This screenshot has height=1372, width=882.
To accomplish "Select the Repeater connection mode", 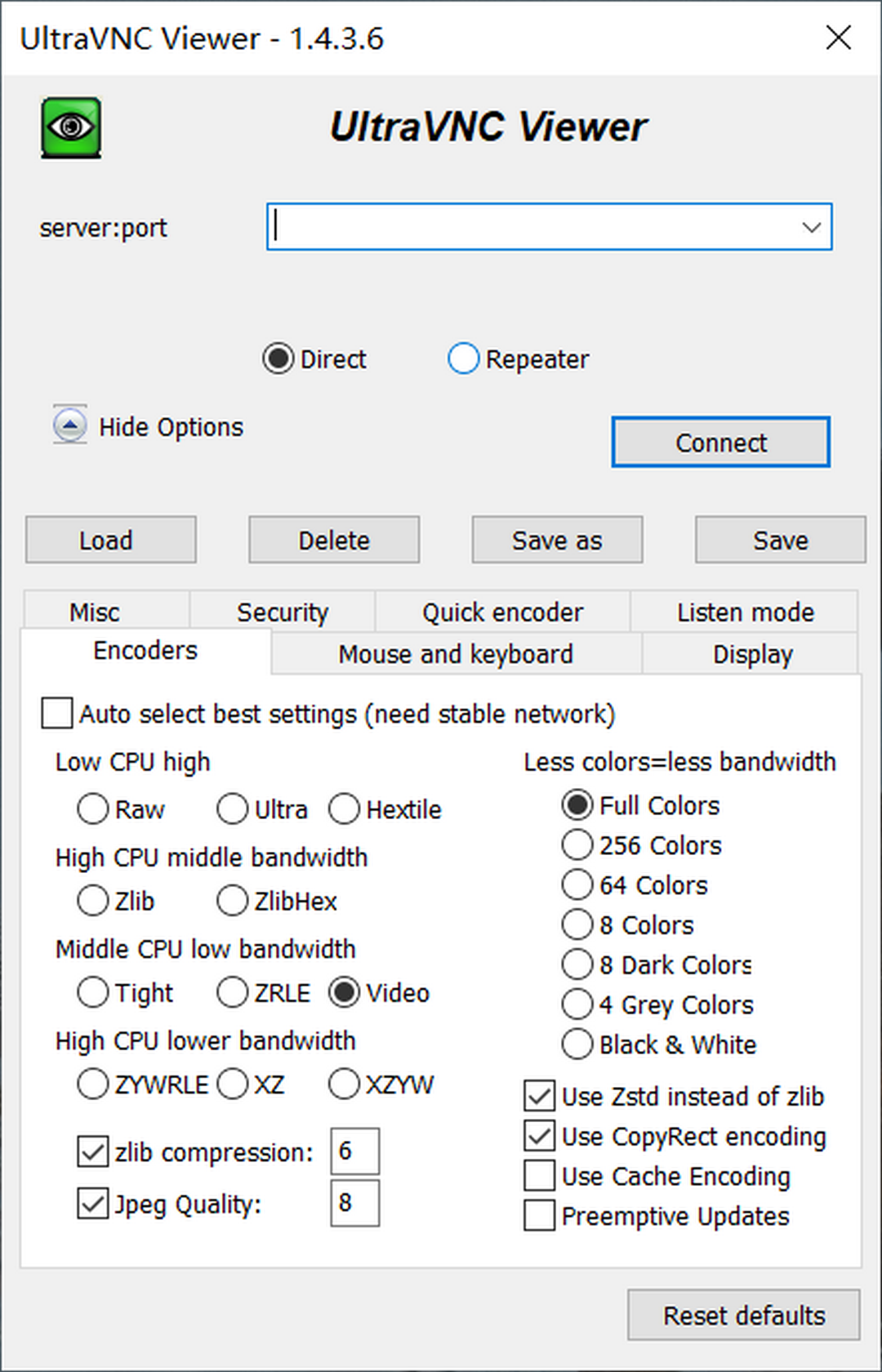I will [x=463, y=359].
